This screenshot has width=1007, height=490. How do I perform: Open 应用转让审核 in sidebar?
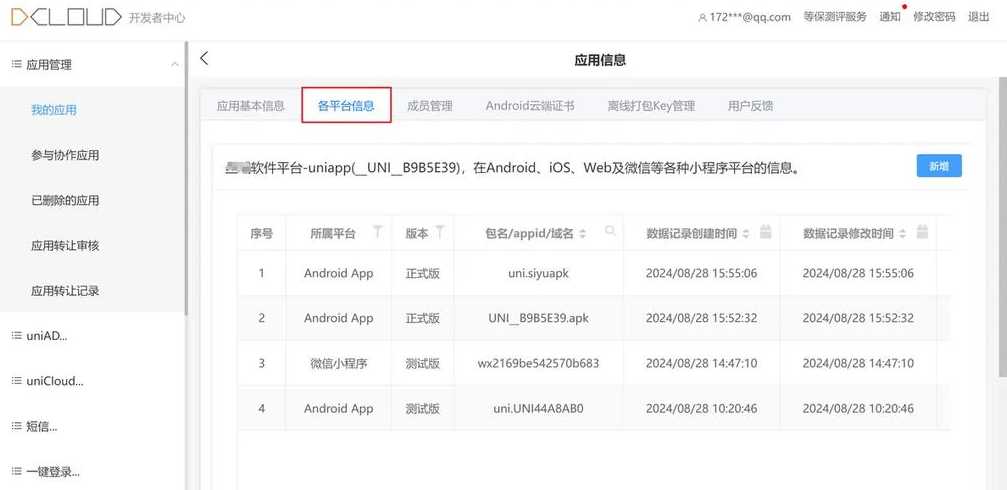pyautogui.click(x=65, y=245)
